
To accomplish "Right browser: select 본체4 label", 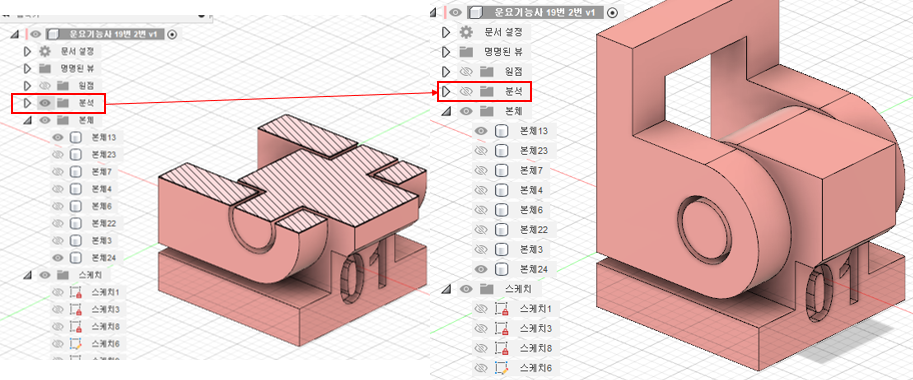I will click(531, 190).
